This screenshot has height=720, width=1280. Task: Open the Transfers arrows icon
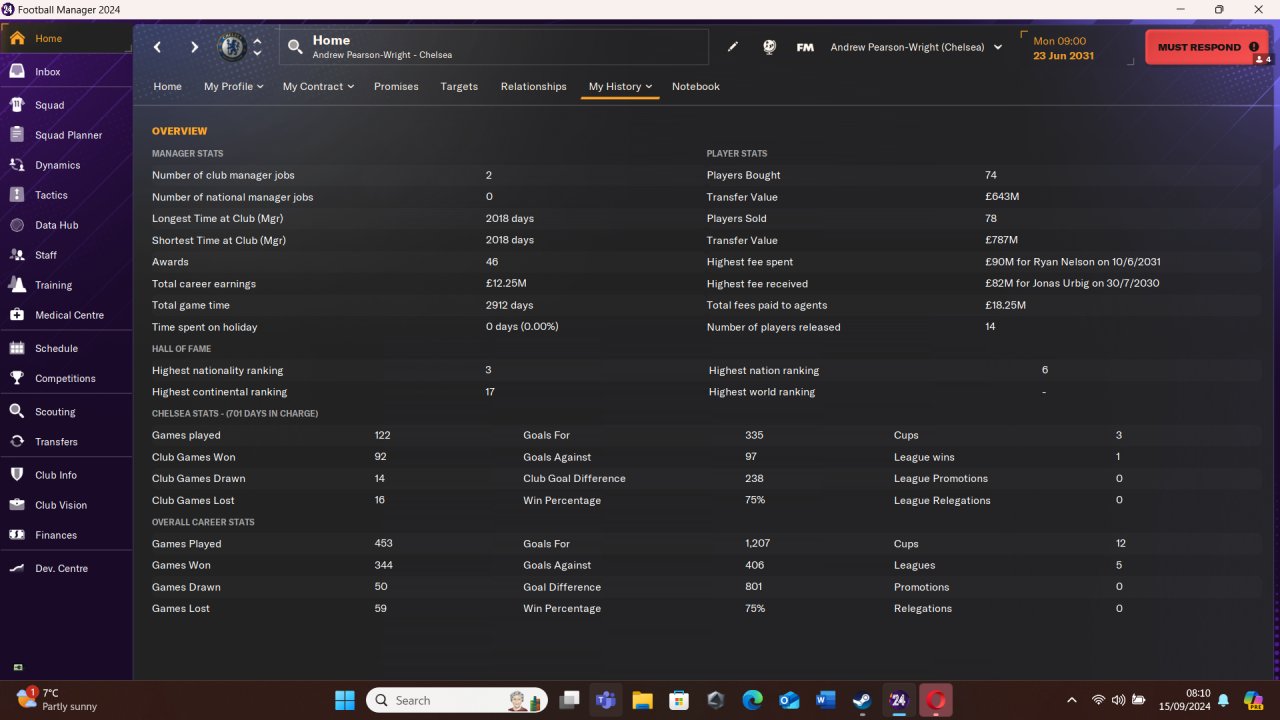(16, 441)
